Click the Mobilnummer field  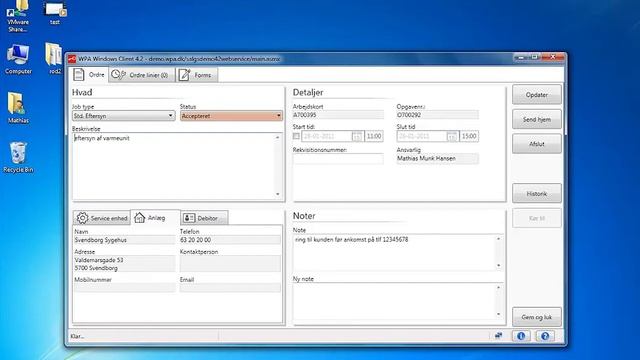[124, 288]
